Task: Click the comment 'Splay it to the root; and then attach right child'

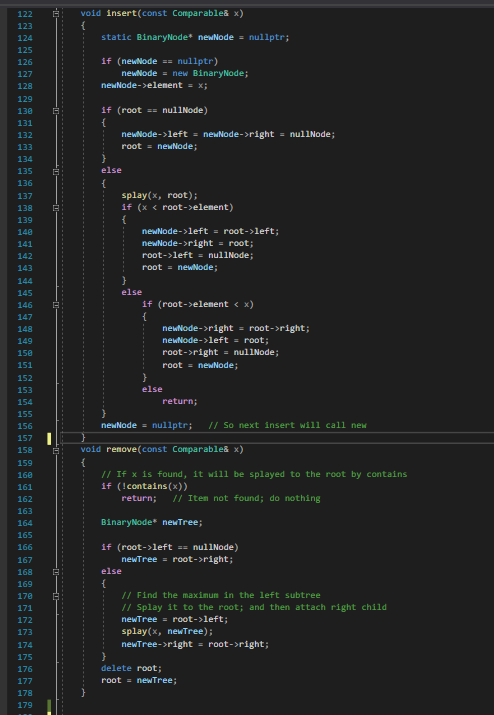Action: tap(254, 607)
